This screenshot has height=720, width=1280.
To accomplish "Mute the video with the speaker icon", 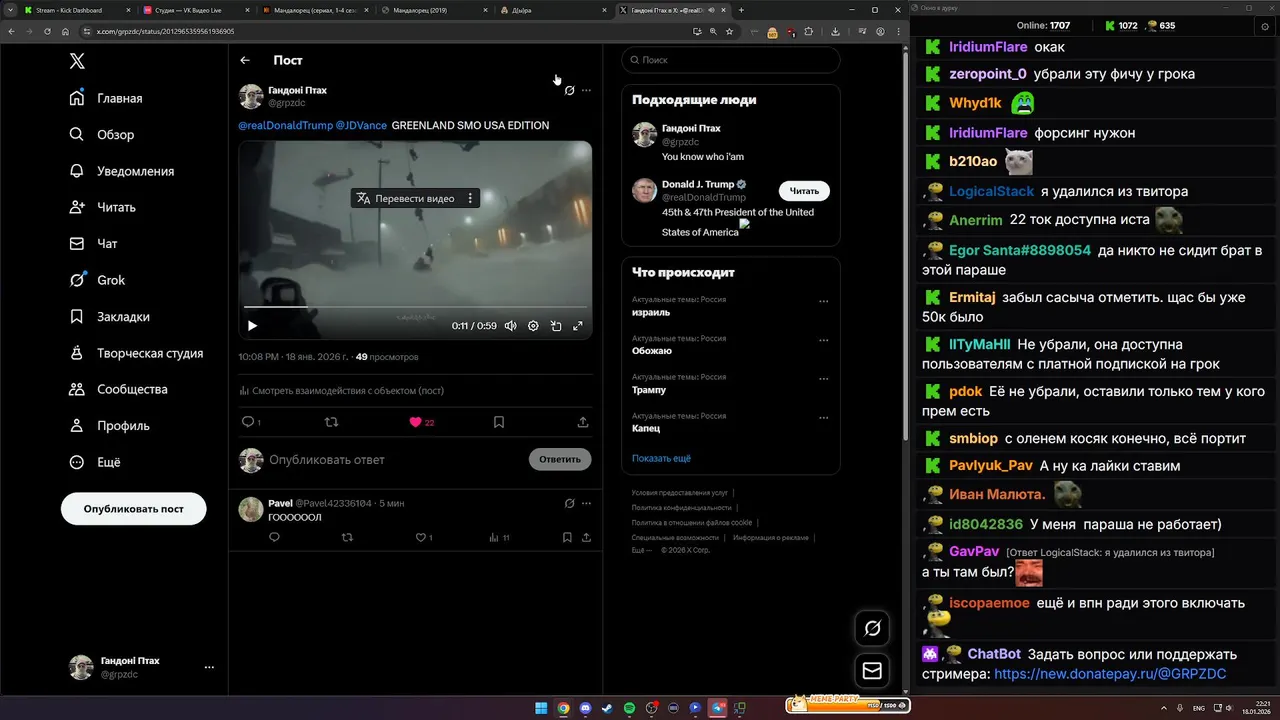I will pyautogui.click(x=510, y=325).
